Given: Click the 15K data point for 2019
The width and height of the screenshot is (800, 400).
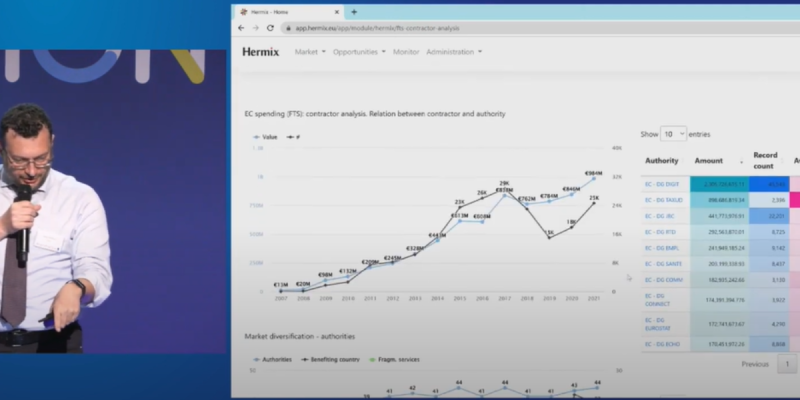Looking at the screenshot, I should coord(549,238).
